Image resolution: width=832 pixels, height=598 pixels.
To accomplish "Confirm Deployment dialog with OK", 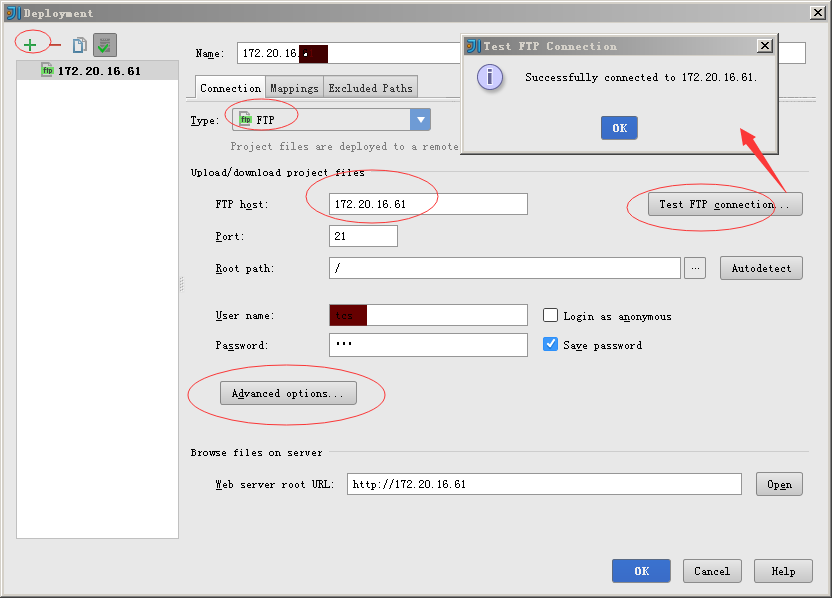I will pos(641,571).
